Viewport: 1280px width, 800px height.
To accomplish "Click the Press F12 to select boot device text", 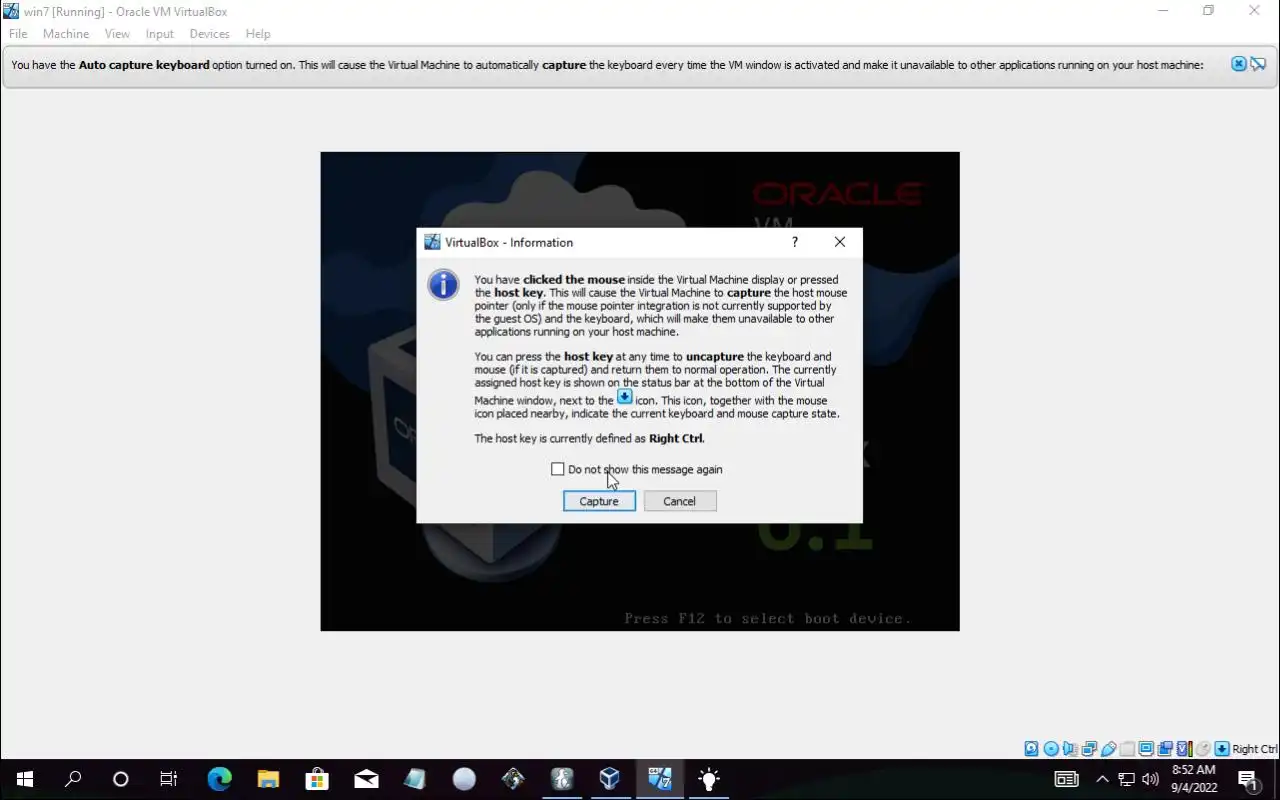I will click(768, 619).
